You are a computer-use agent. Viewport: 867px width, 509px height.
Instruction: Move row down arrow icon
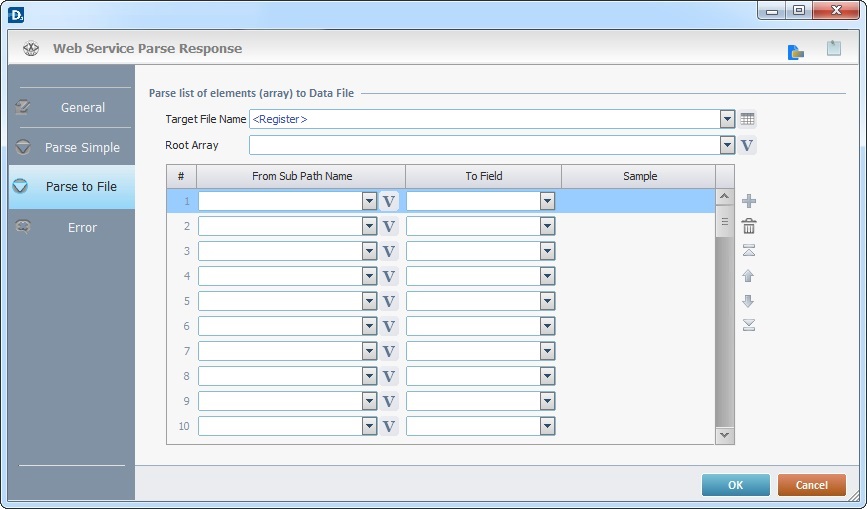click(x=748, y=301)
